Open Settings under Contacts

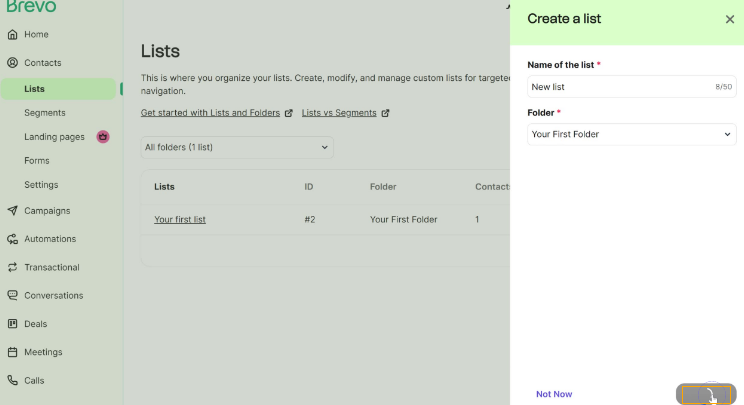(41, 185)
